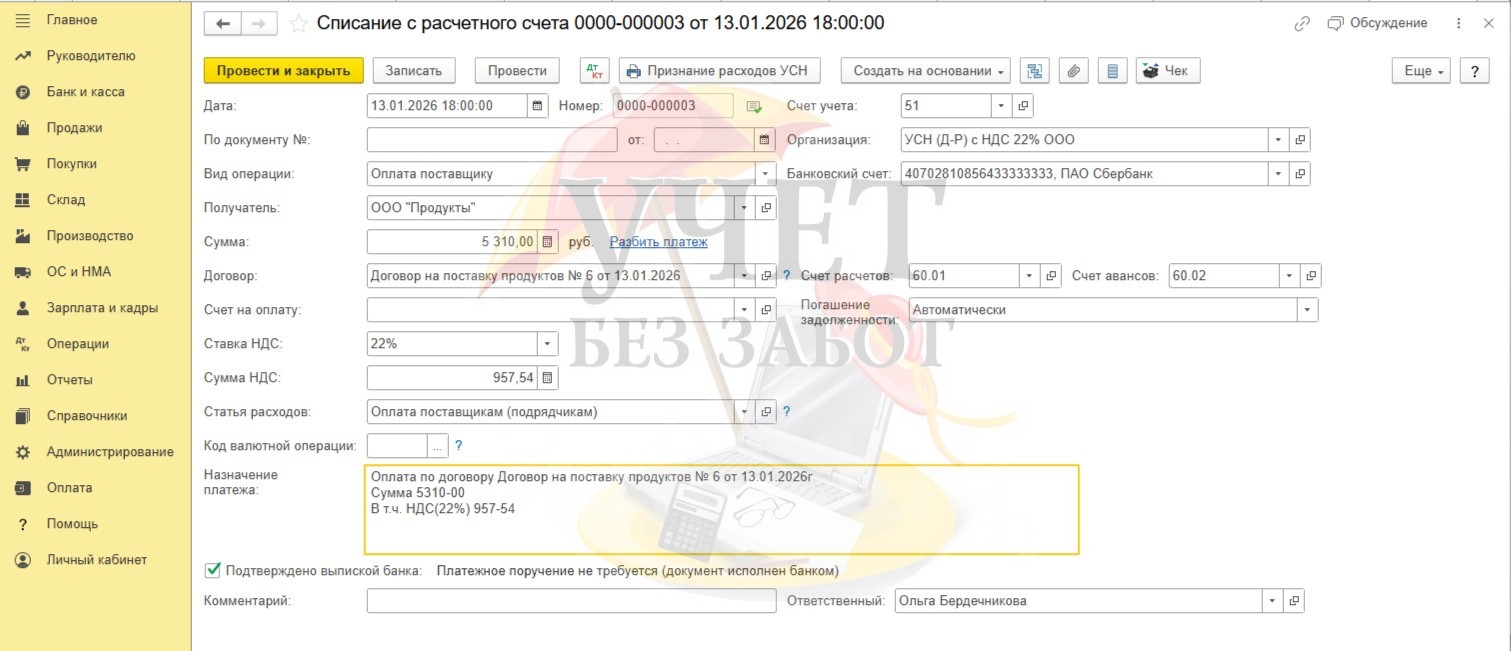Toggle 'Подтверждено выпиской банка' checkbox
This screenshot has width=1511, height=651.
tap(212, 570)
